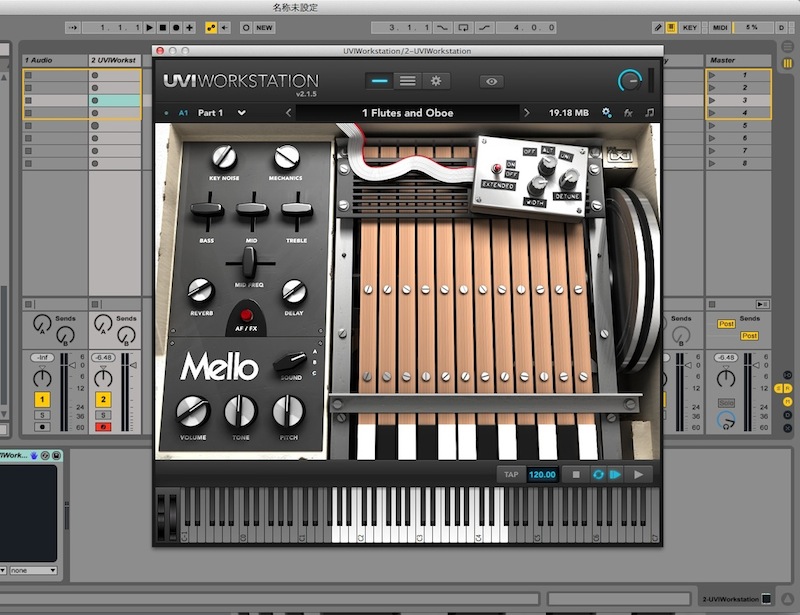Toggle the red AF / FX button
Viewport: 800px width, 615px height.
tap(246, 314)
